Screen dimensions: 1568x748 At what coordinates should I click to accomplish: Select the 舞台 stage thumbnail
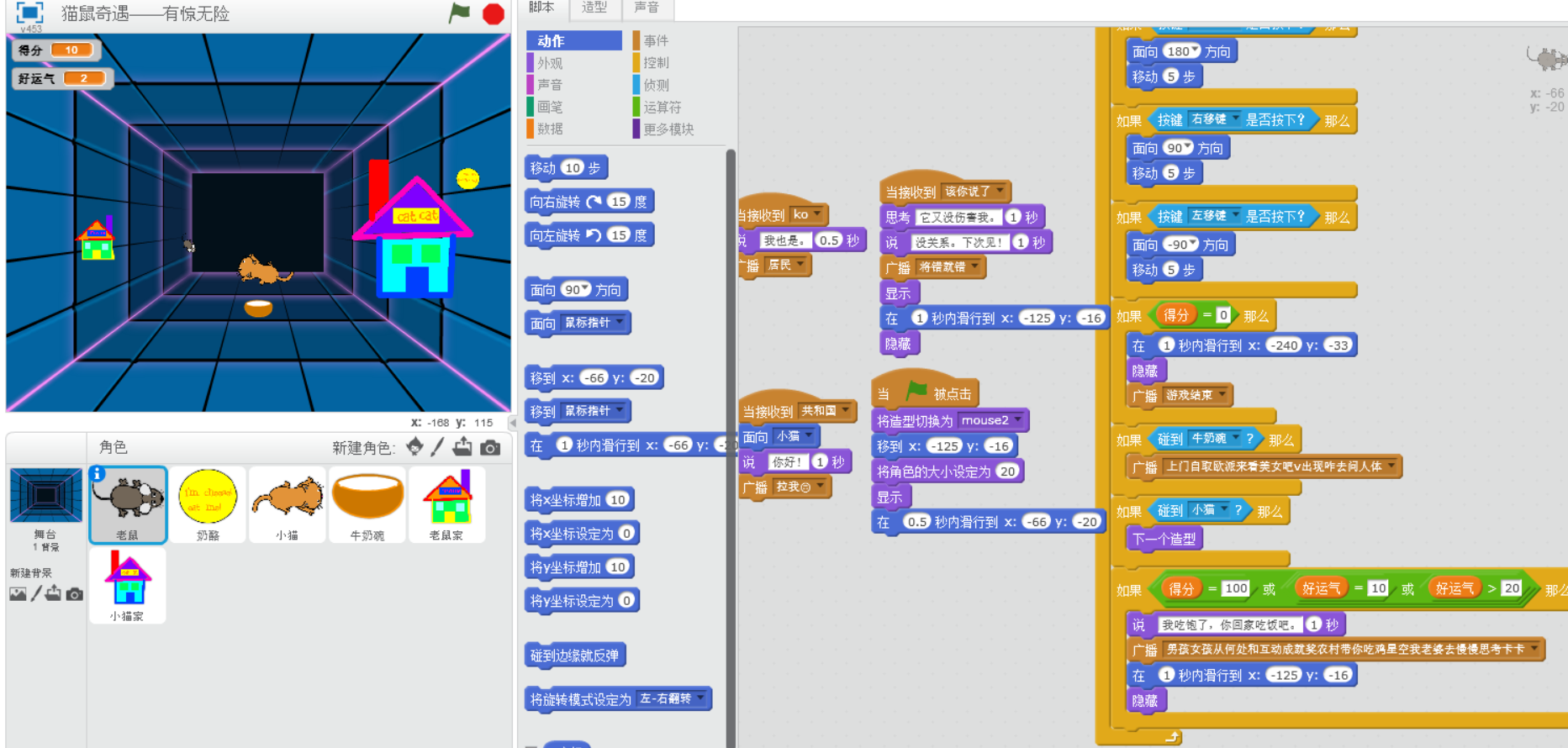[x=45, y=504]
